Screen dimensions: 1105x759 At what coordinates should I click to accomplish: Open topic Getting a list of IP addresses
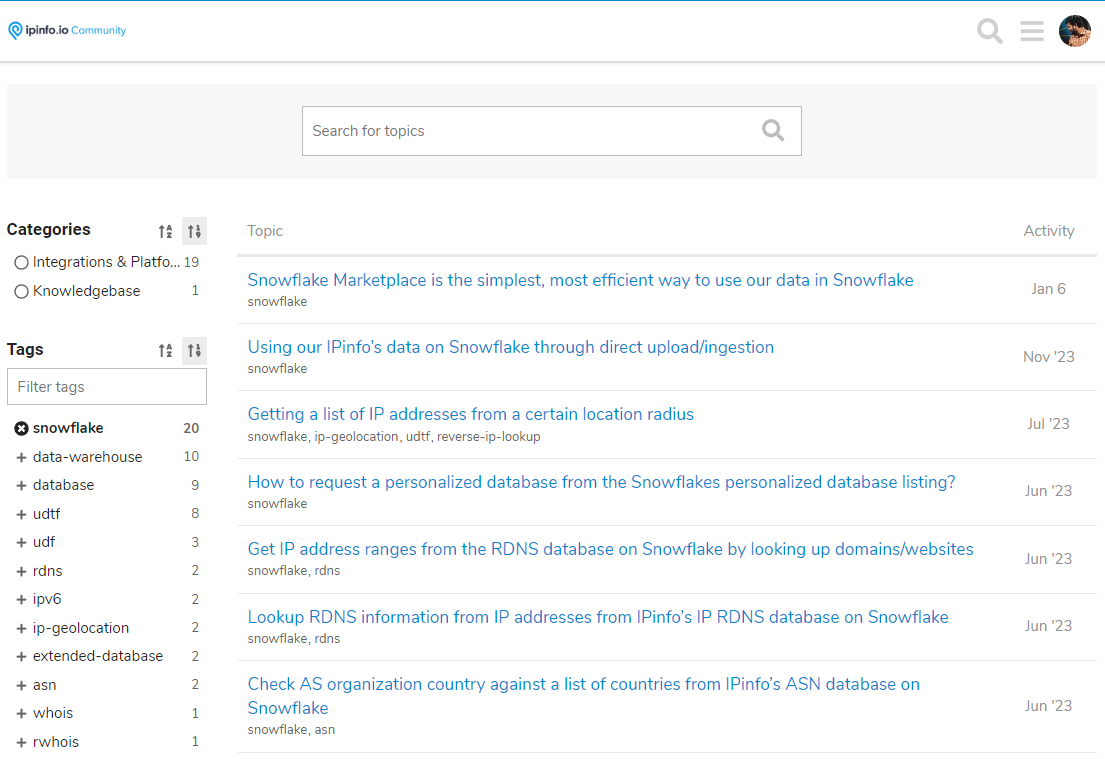tap(470, 414)
